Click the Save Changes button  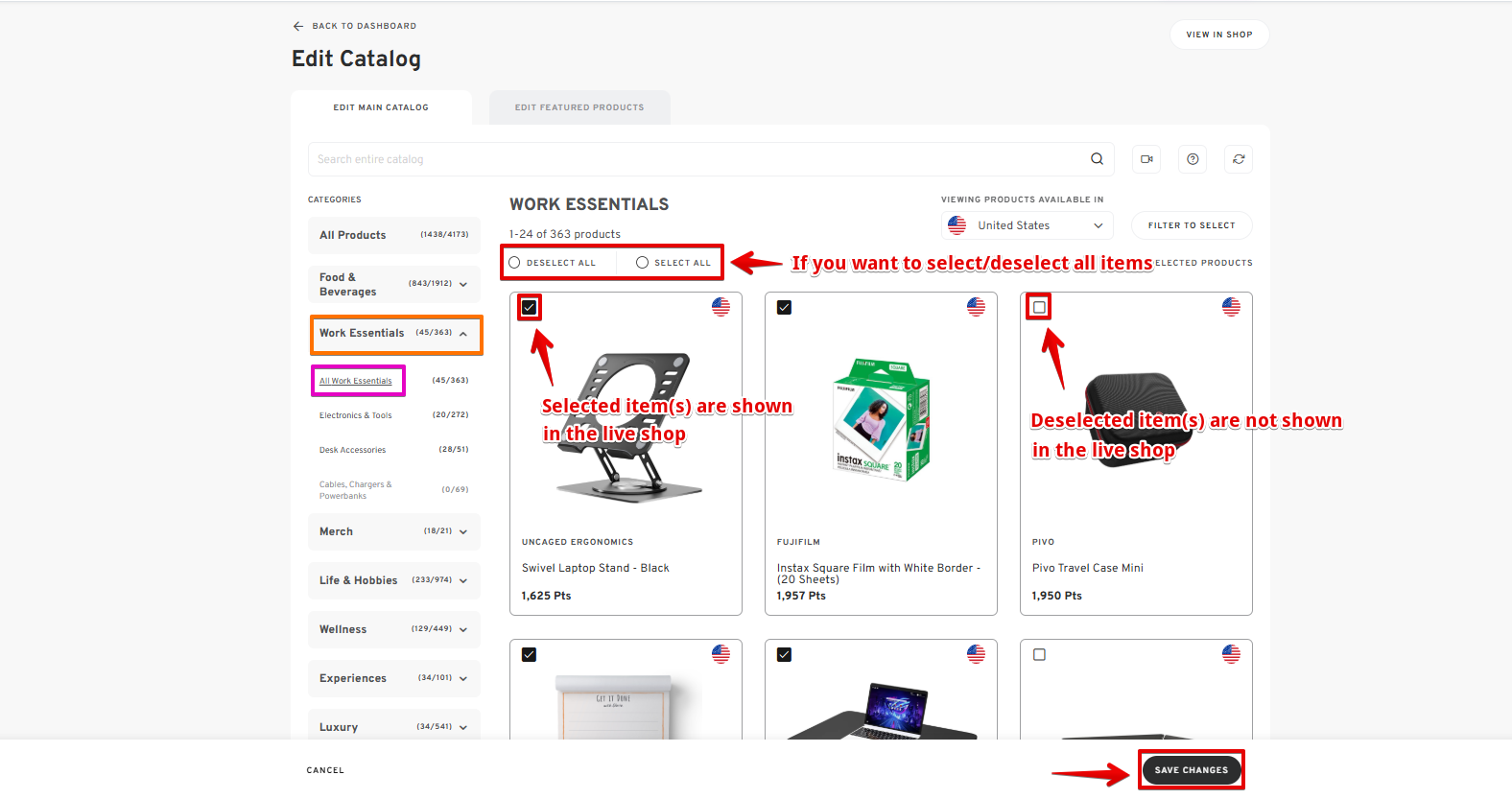coord(1191,770)
